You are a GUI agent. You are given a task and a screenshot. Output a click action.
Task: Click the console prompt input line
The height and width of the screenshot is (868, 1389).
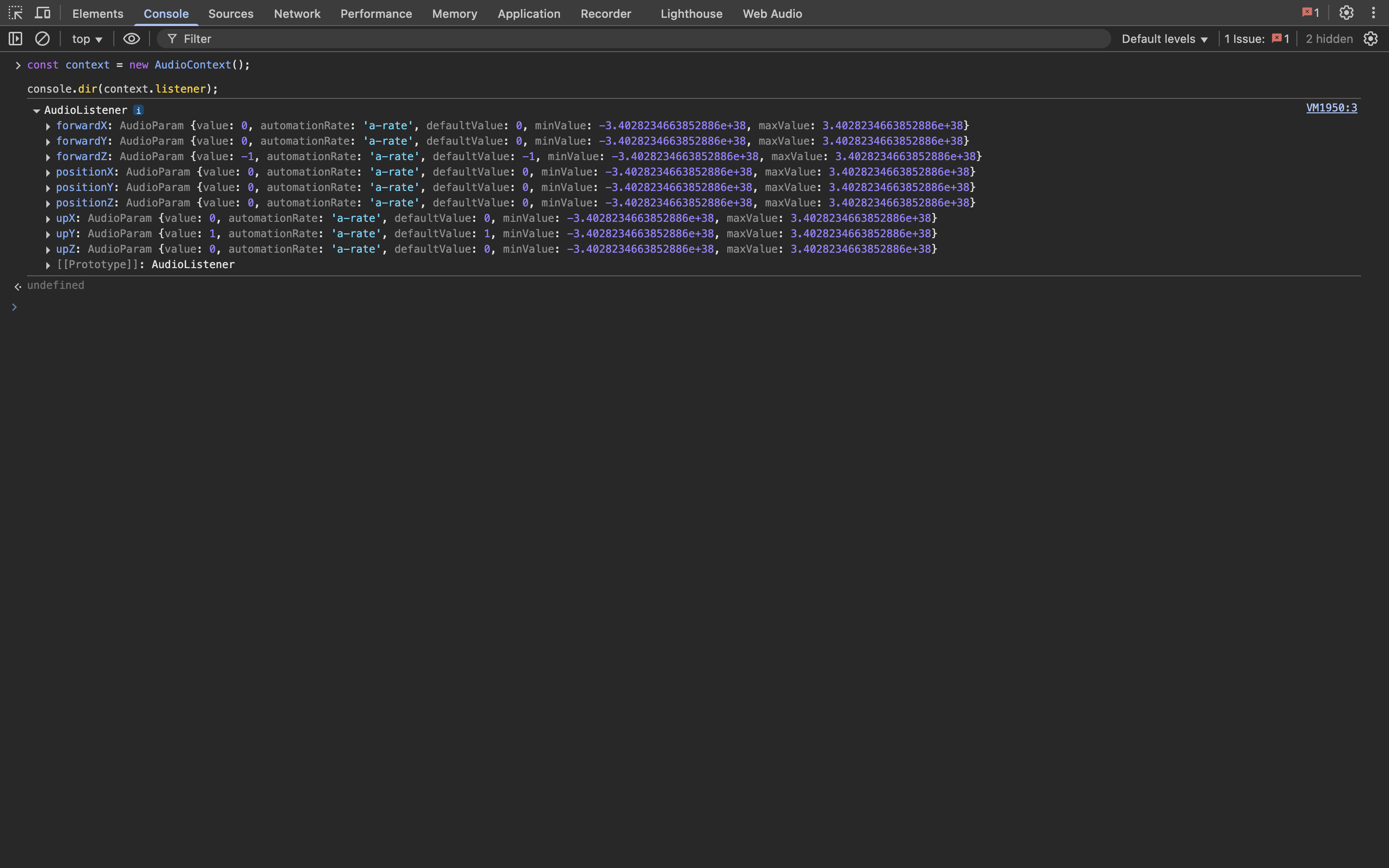coord(694,307)
